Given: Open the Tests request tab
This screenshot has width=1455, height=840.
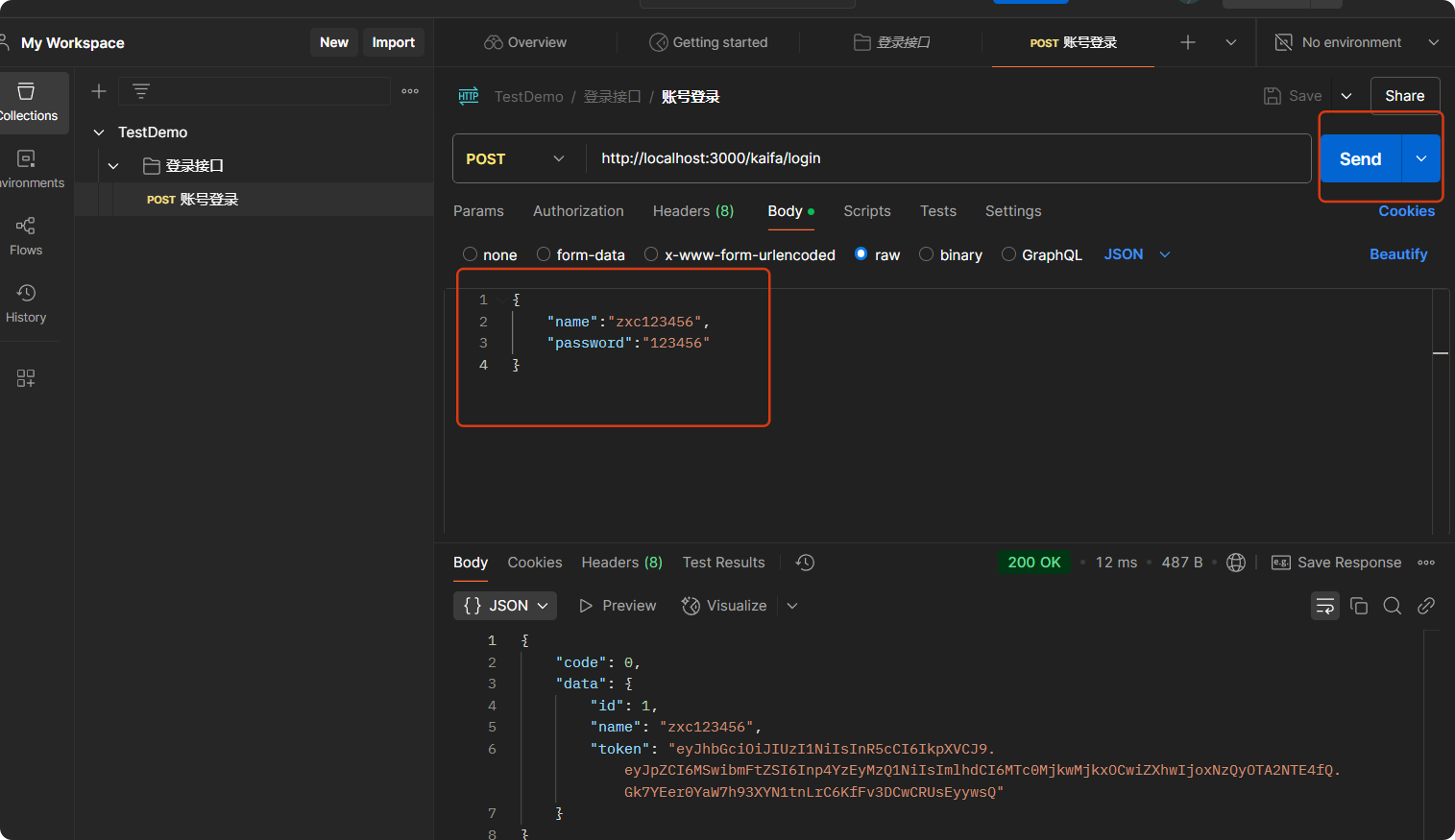Looking at the screenshot, I should (938, 211).
